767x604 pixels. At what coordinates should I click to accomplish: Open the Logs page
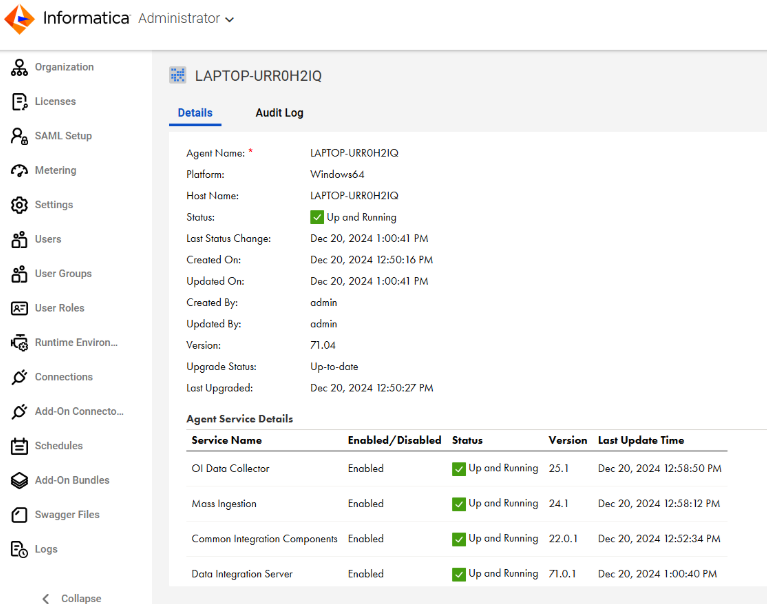[x=46, y=549]
